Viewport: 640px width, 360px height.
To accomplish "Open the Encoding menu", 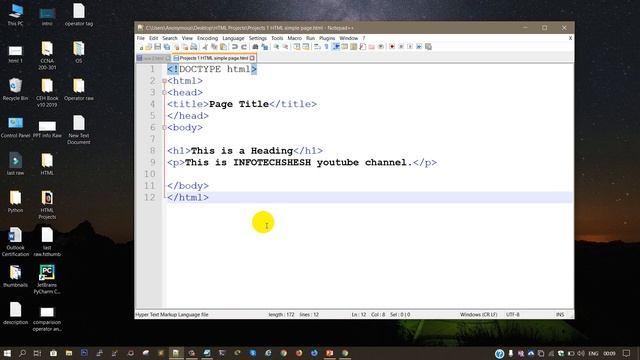I will point(207,38).
